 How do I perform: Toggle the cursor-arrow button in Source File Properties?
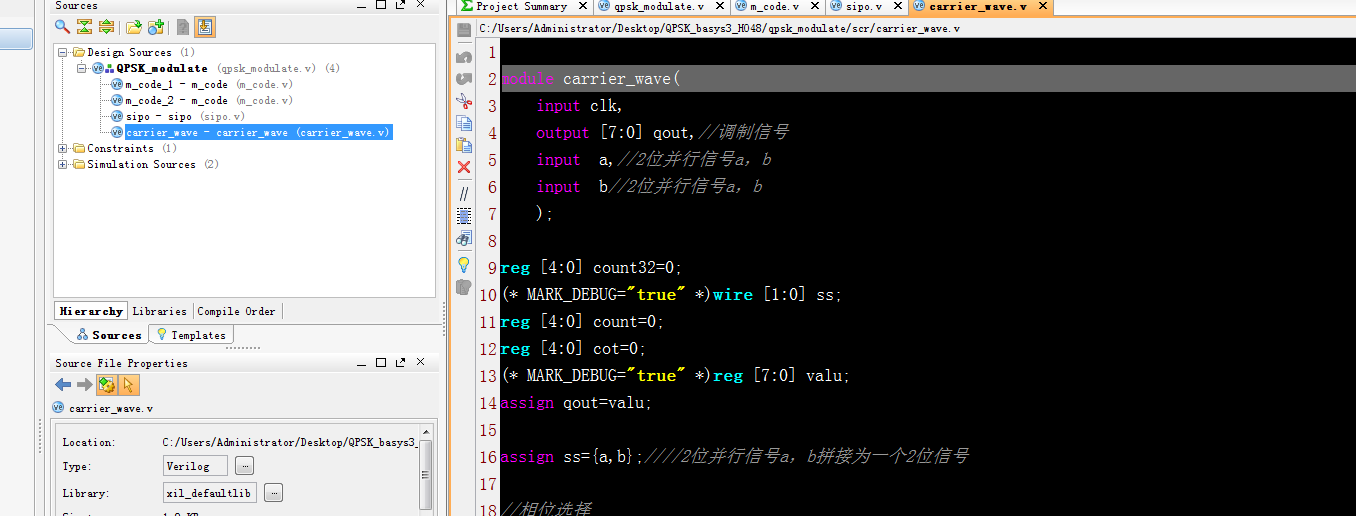pos(129,385)
